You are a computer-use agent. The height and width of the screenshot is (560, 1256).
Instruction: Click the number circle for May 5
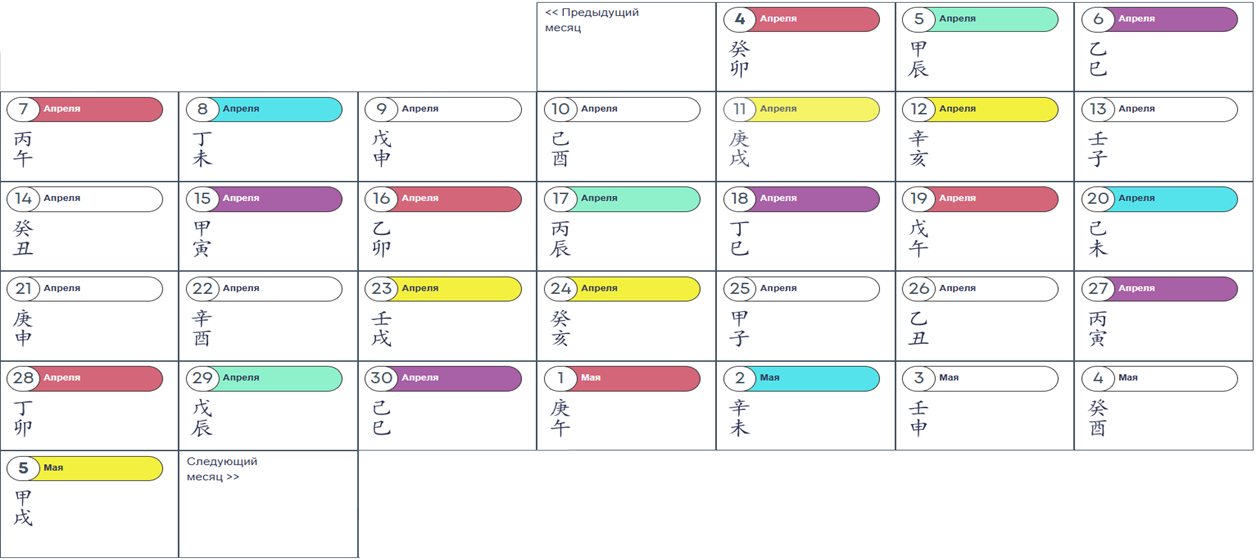23,468
